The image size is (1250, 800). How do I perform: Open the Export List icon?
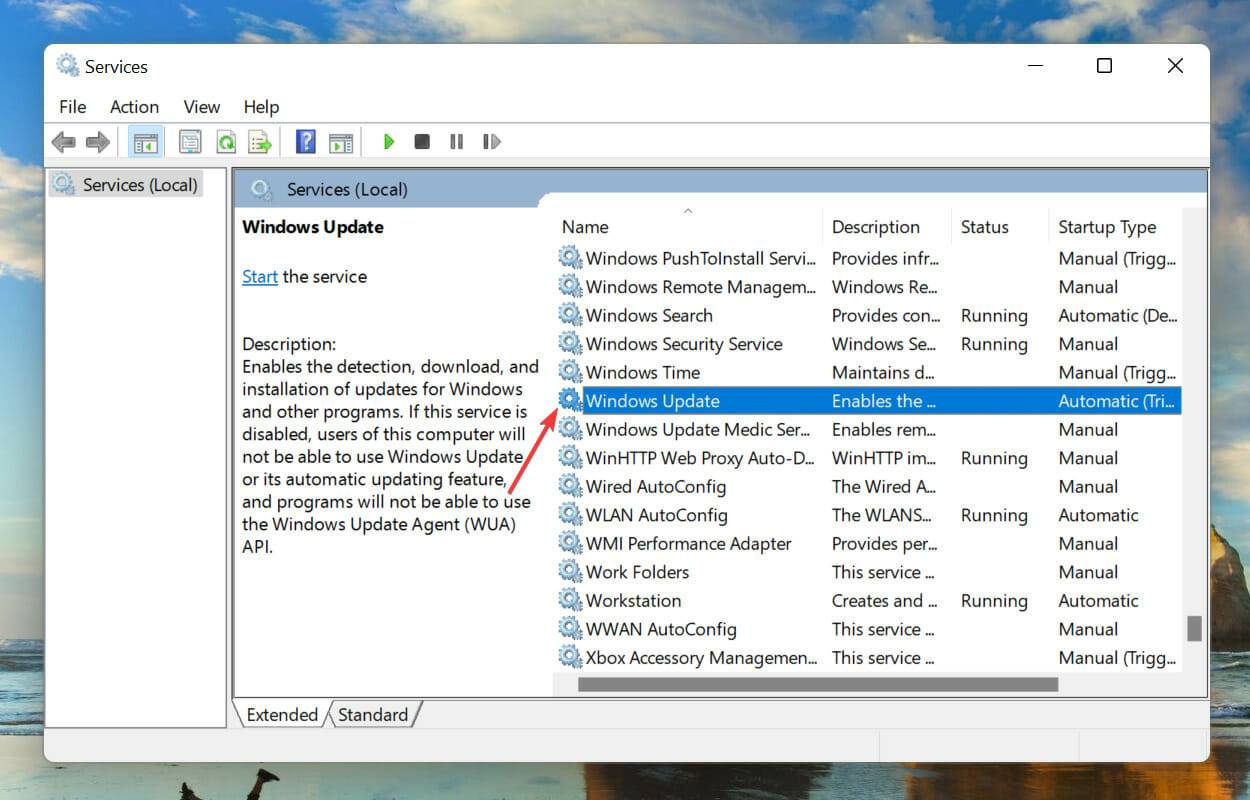coord(260,141)
